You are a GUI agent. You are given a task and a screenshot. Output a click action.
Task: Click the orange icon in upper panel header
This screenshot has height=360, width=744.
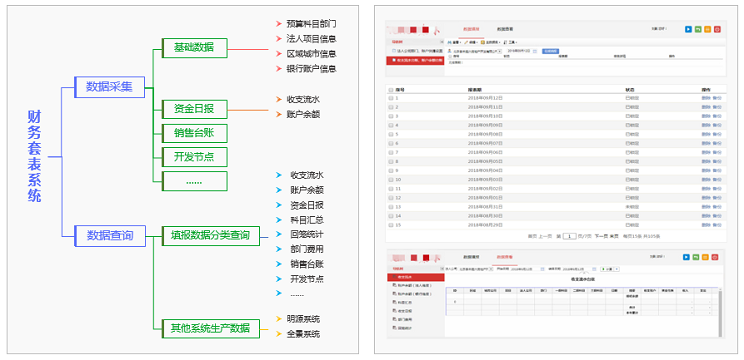(707, 29)
